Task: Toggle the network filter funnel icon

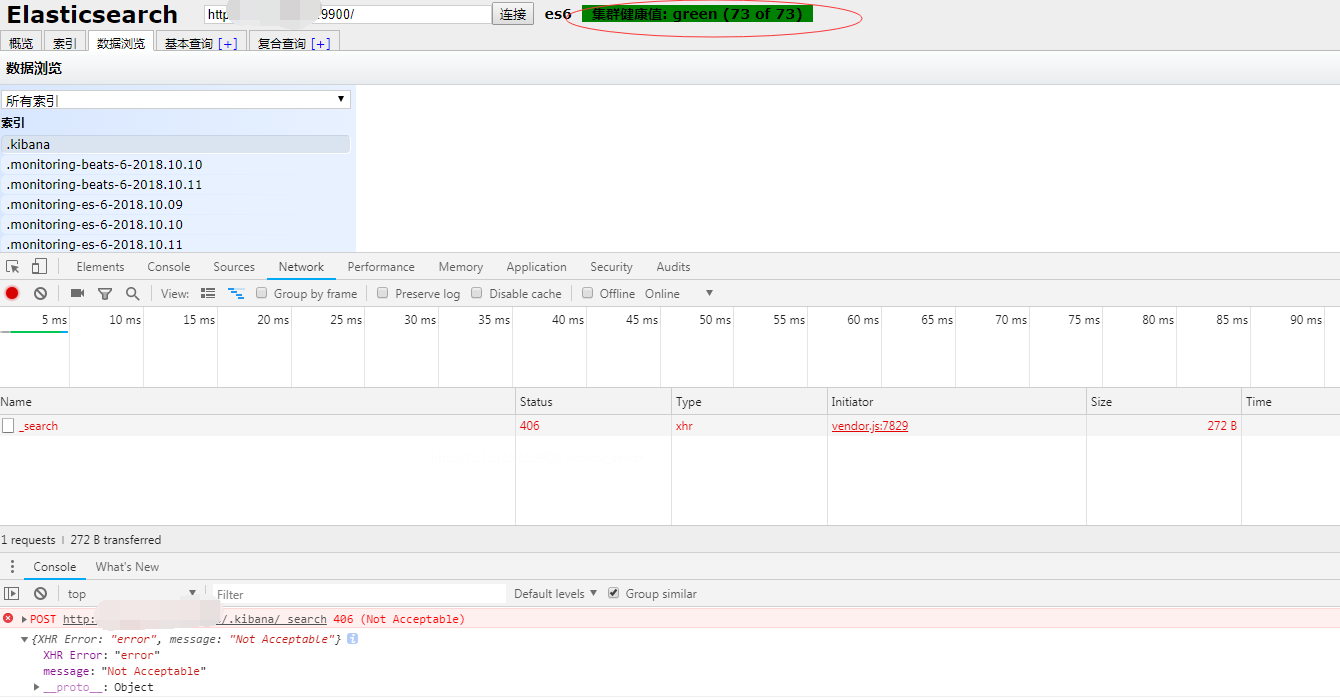Action: [105, 294]
